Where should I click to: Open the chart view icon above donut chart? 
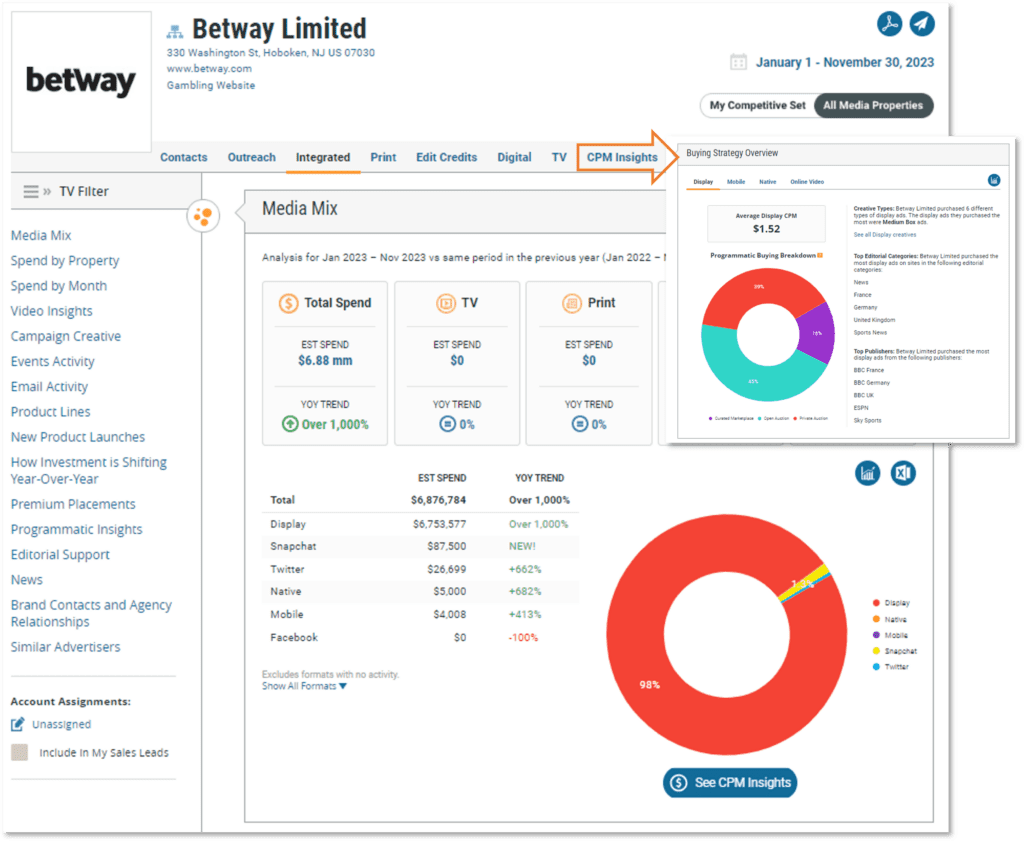[x=867, y=473]
